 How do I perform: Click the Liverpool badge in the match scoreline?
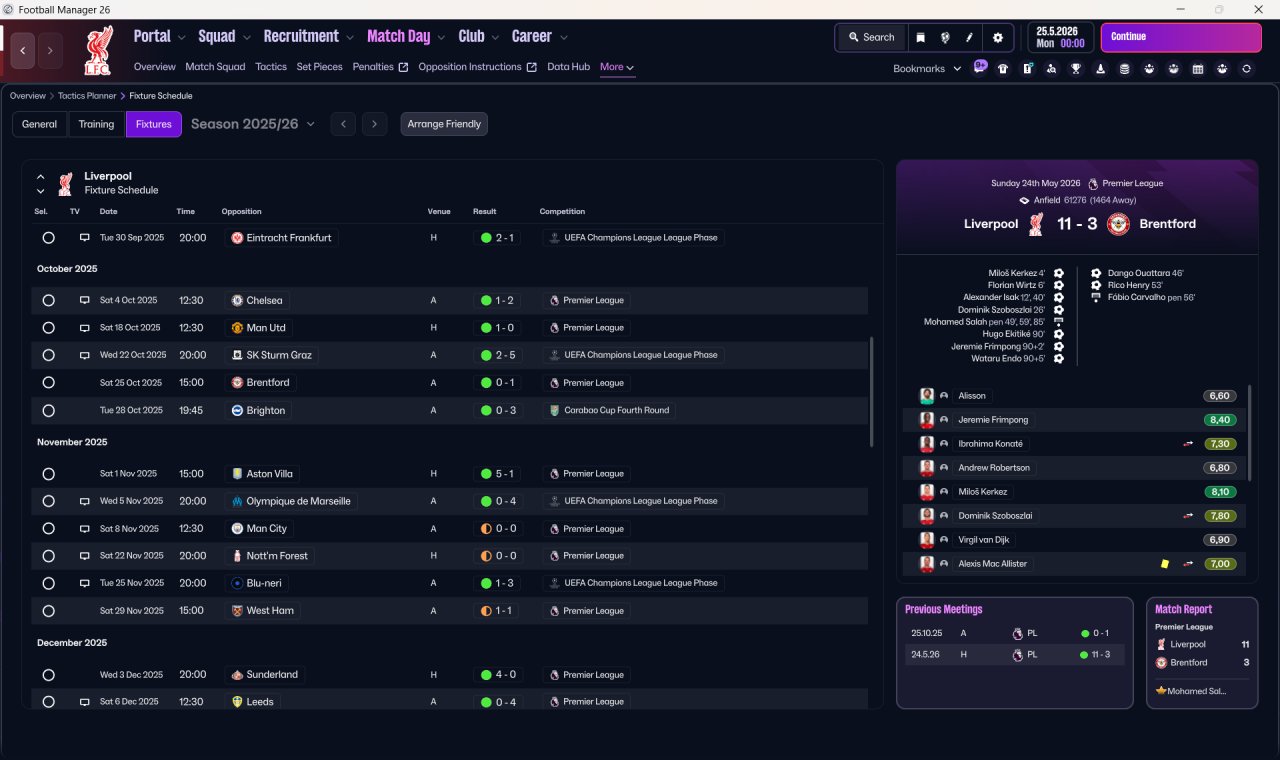coord(1036,224)
